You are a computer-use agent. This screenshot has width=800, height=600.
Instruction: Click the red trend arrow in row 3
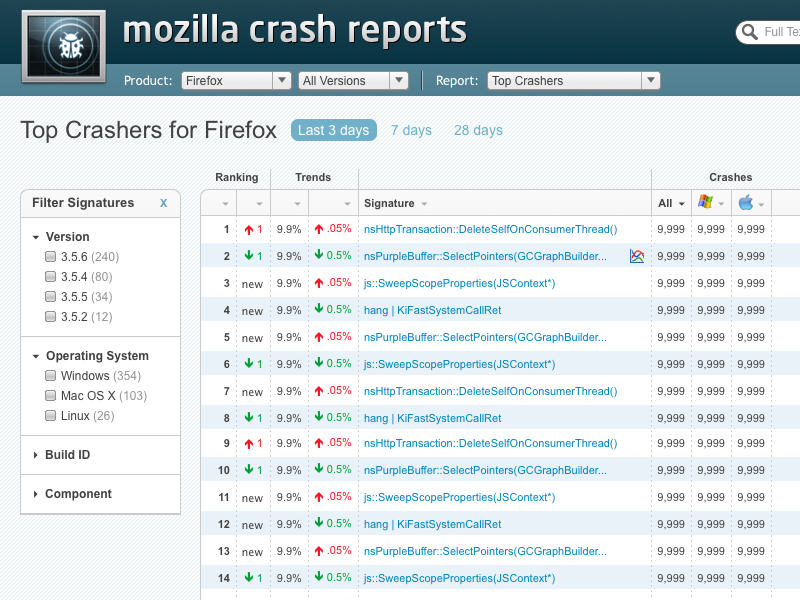pos(319,283)
